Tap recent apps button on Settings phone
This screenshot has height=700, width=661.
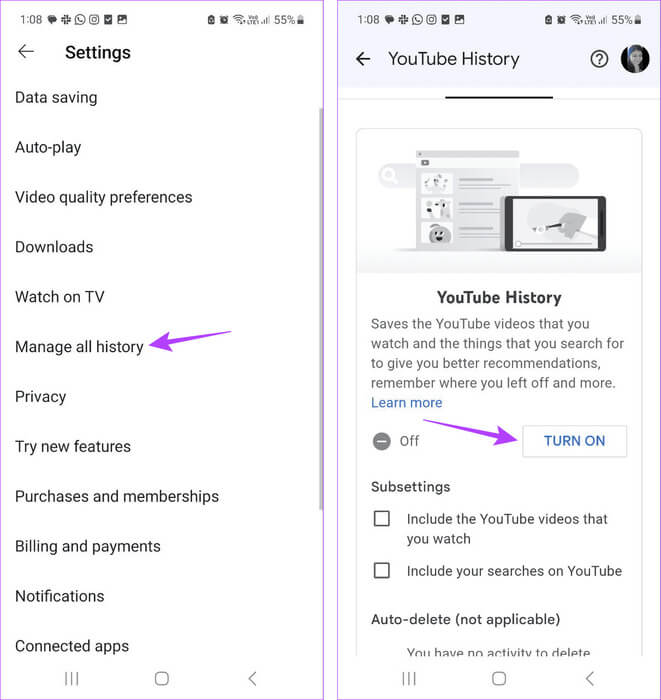click(71, 679)
